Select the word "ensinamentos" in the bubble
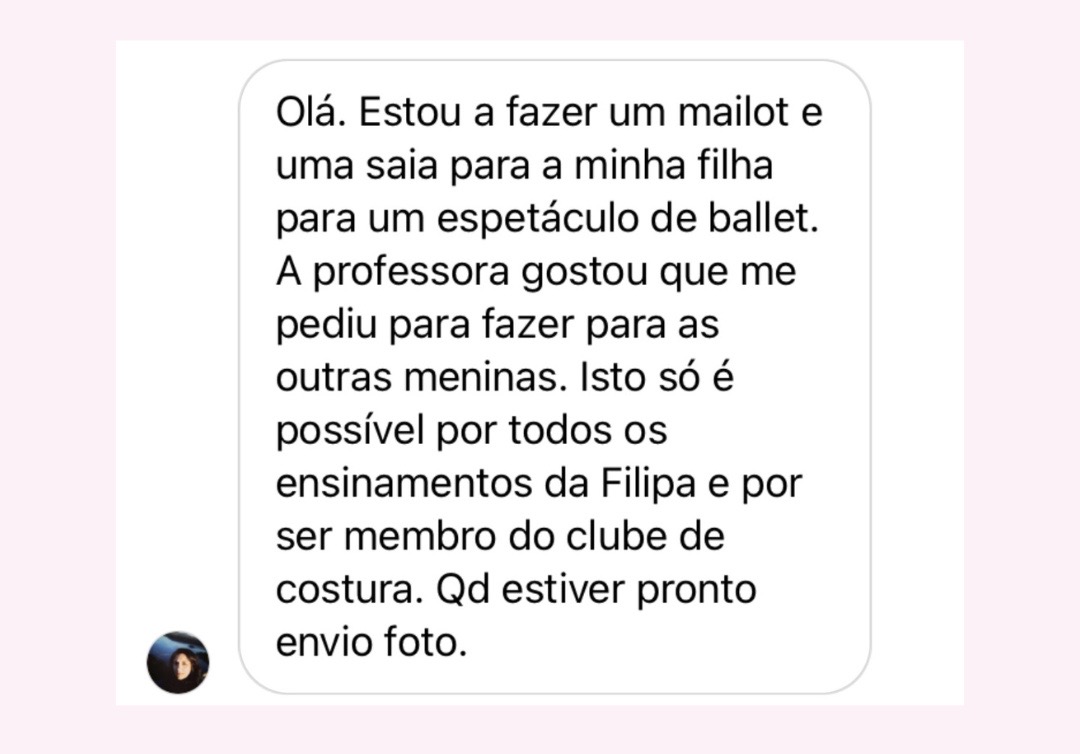The height and width of the screenshot is (754, 1080). pos(404,483)
